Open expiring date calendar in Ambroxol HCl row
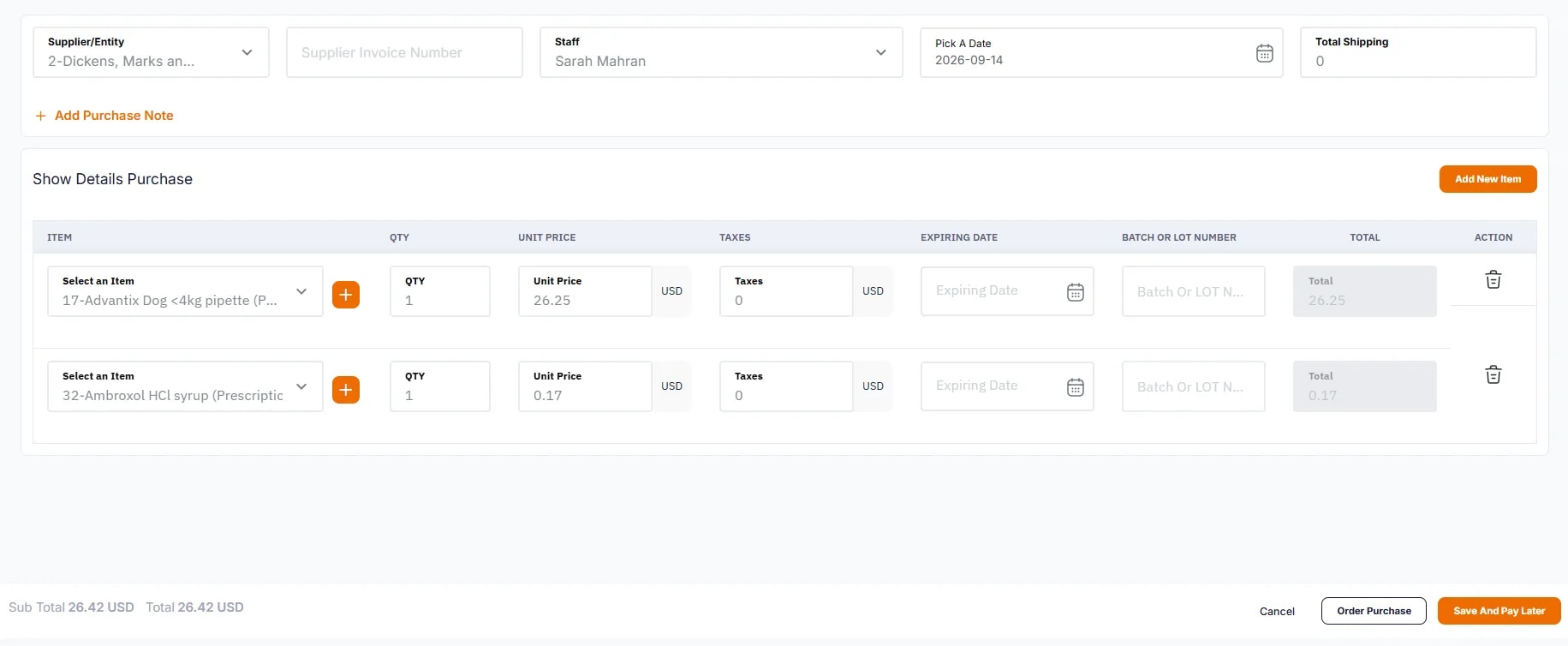Viewport: 1568px width, 646px height. [x=1076, y=387]
